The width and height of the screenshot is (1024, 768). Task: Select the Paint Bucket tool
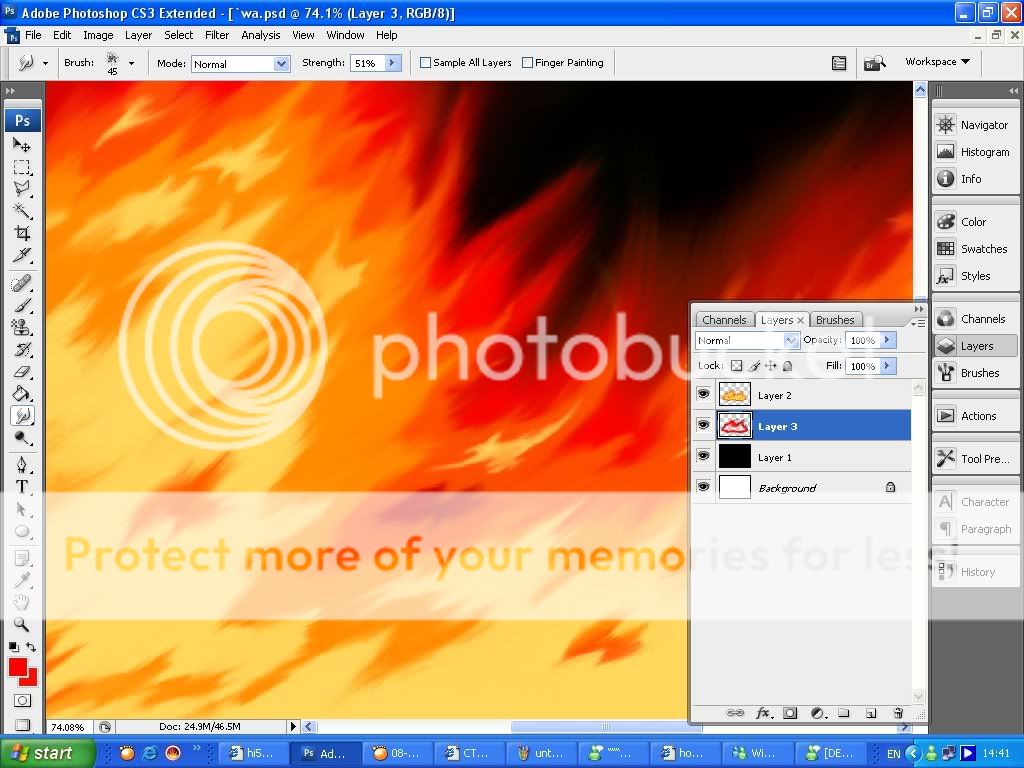pyautogui.click(x=22, y=394)
